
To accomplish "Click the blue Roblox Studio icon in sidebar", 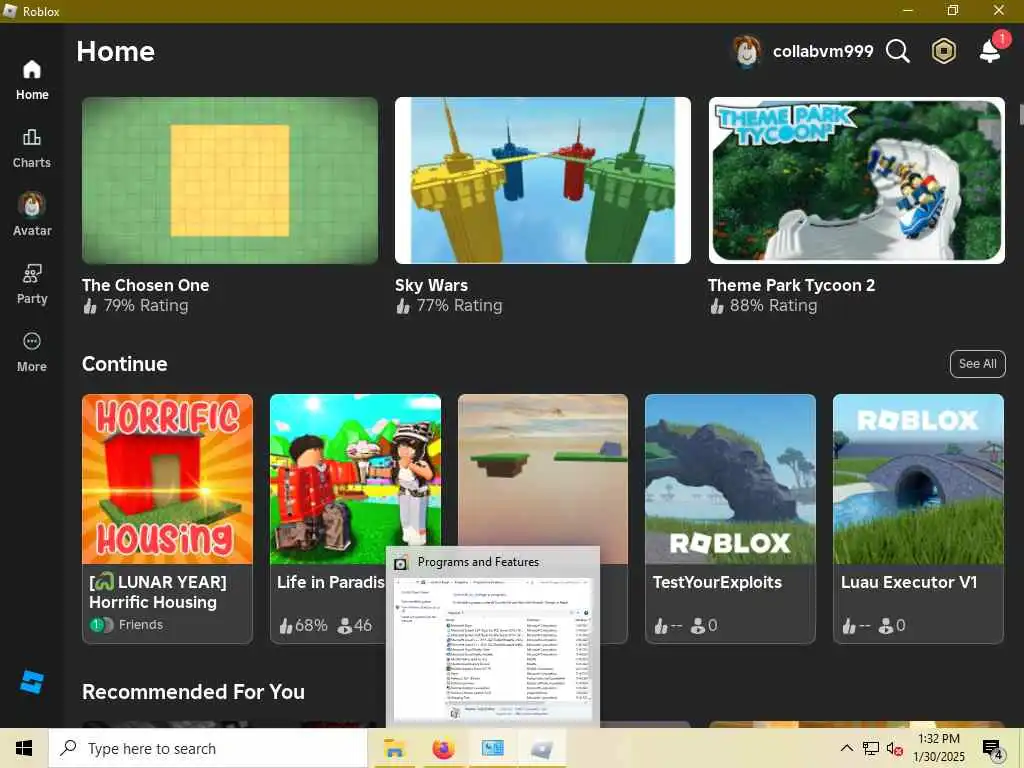I will [31, 682].
